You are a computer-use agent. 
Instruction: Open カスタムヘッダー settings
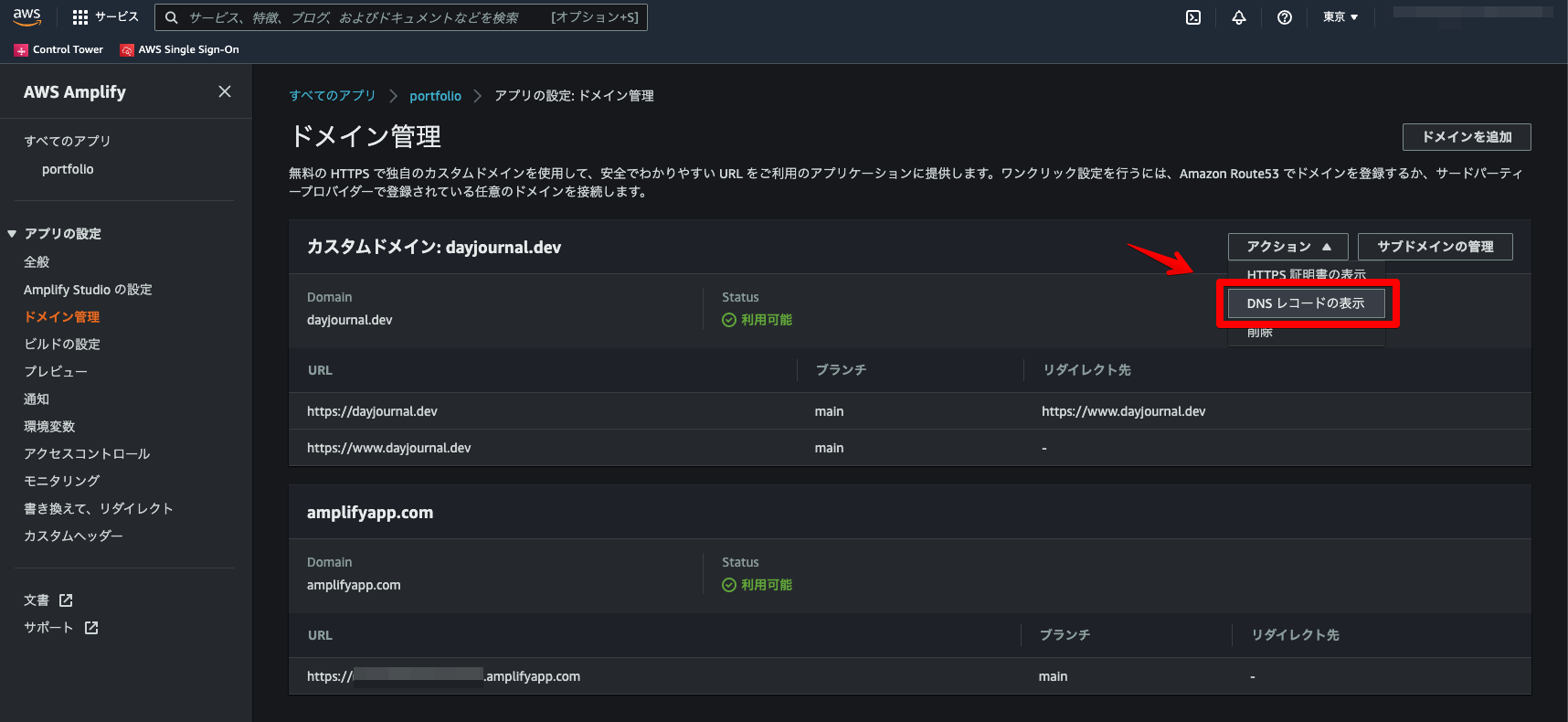[x=73, y=536]
